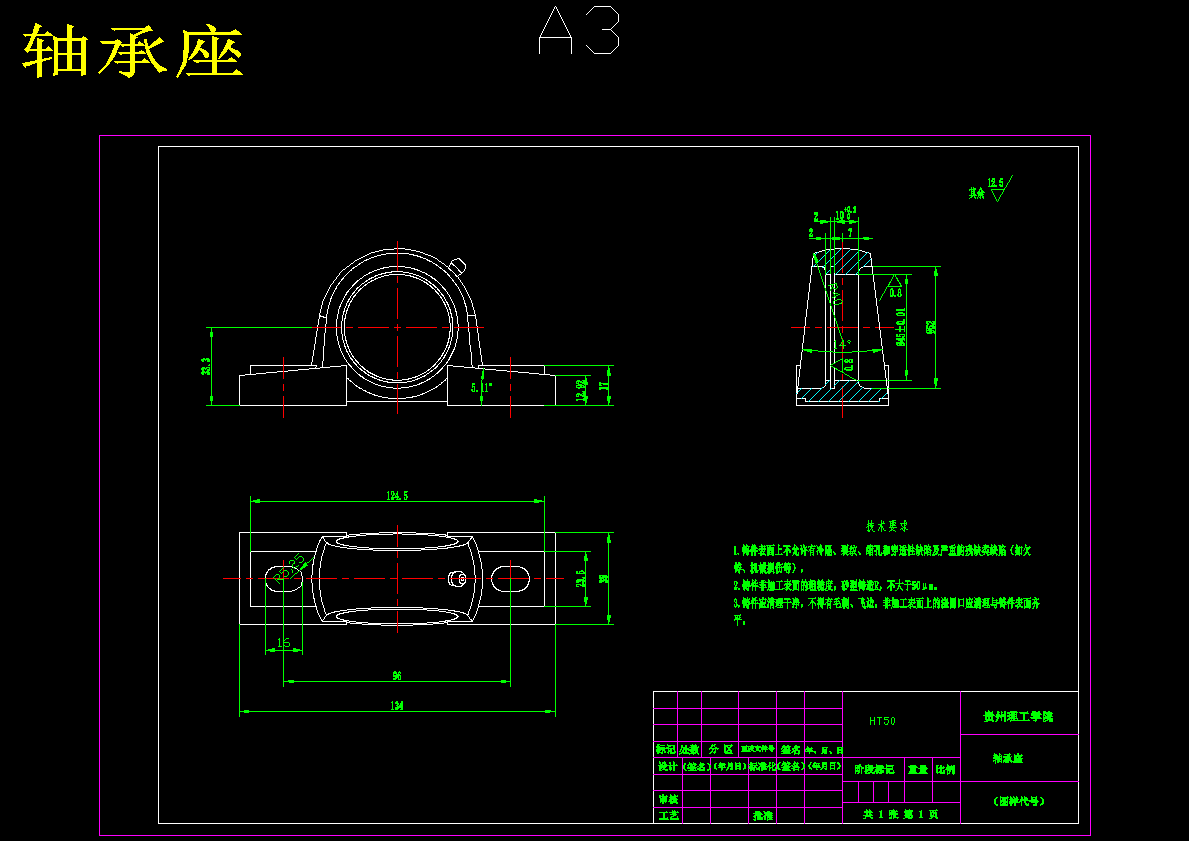1189x841 pixels.
Task: Click the 其余 roughness note
Action: point(976,193)
